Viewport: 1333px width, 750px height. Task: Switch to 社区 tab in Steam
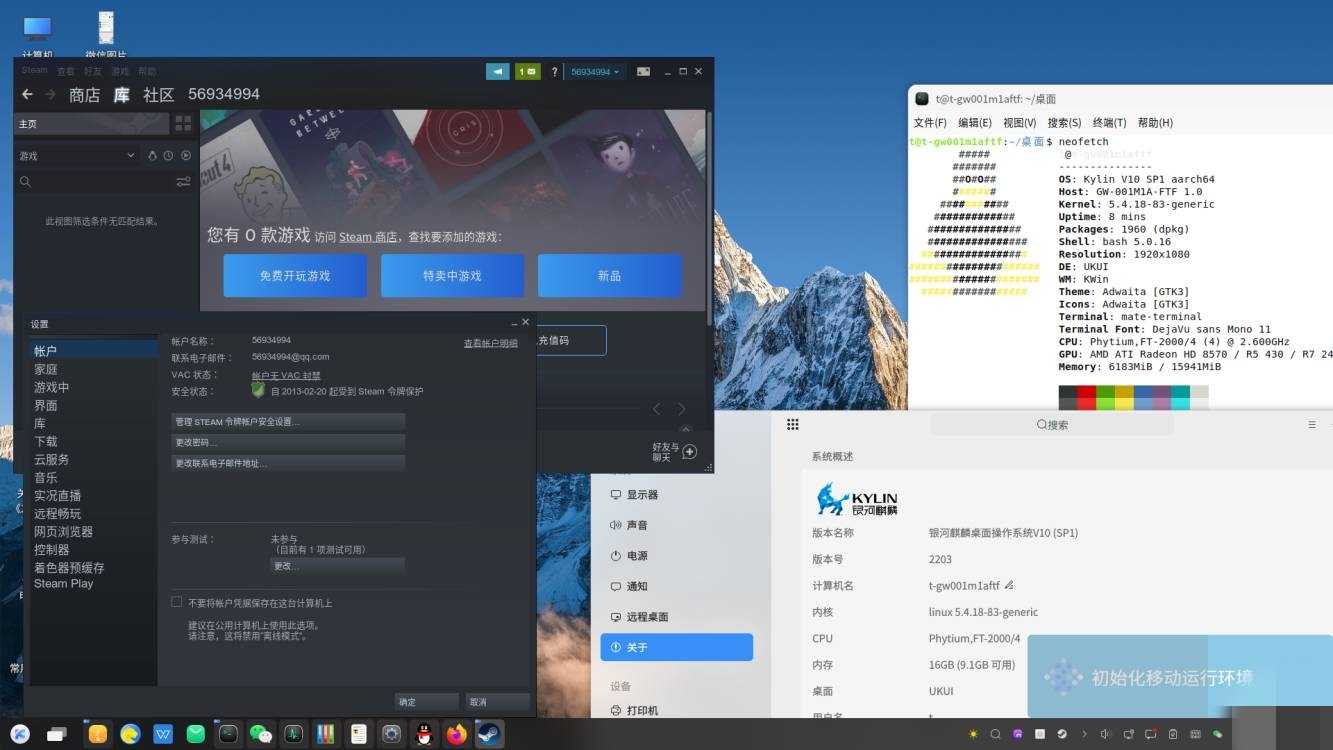(158, 94)
